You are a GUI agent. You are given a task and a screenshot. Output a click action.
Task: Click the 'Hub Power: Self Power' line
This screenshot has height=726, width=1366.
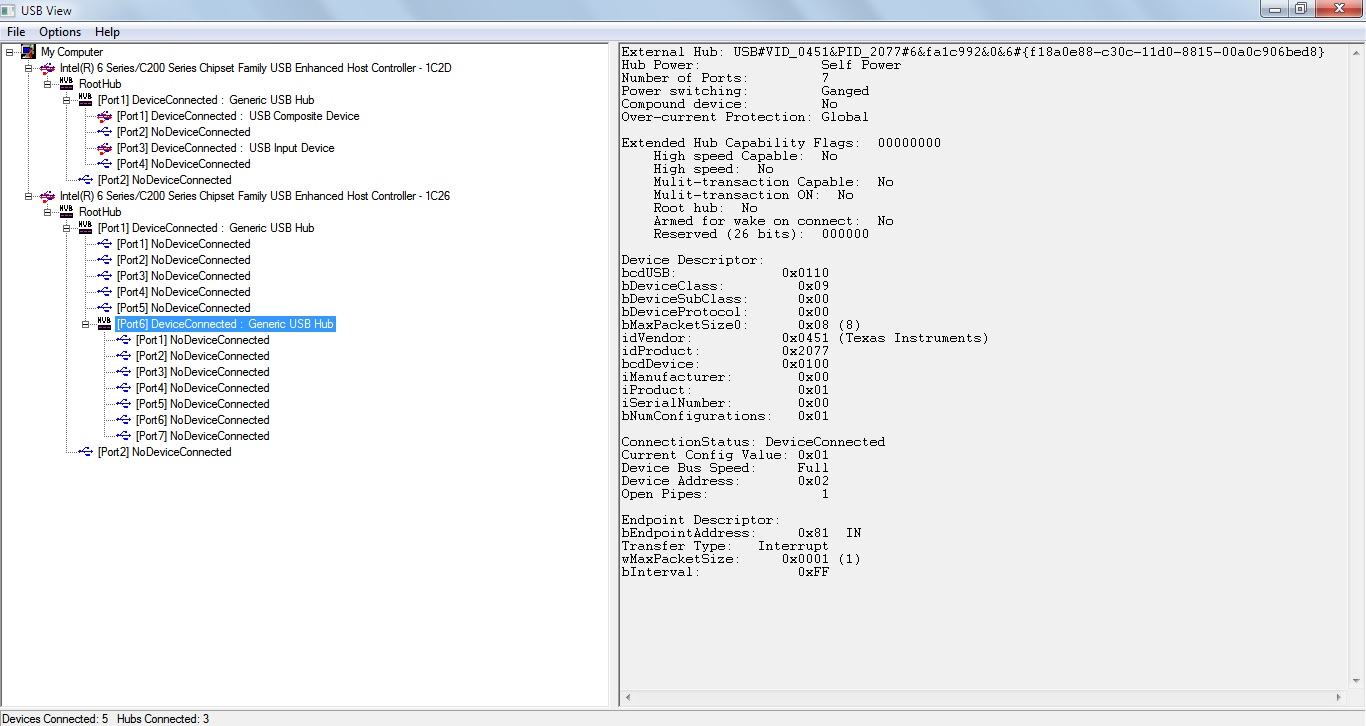coord(761,65)
